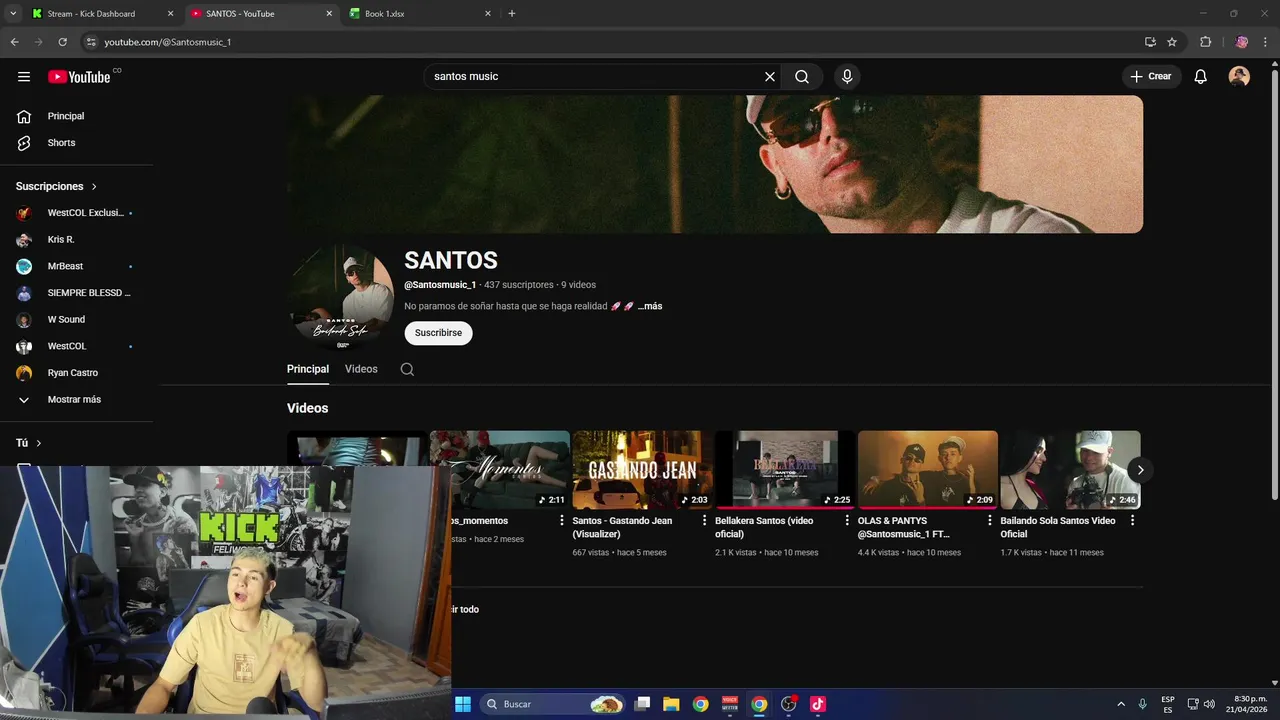Open Bellakera Santos video thumbnail
The height and width of the screenshot is (720, 1280).
pos(785,470)
